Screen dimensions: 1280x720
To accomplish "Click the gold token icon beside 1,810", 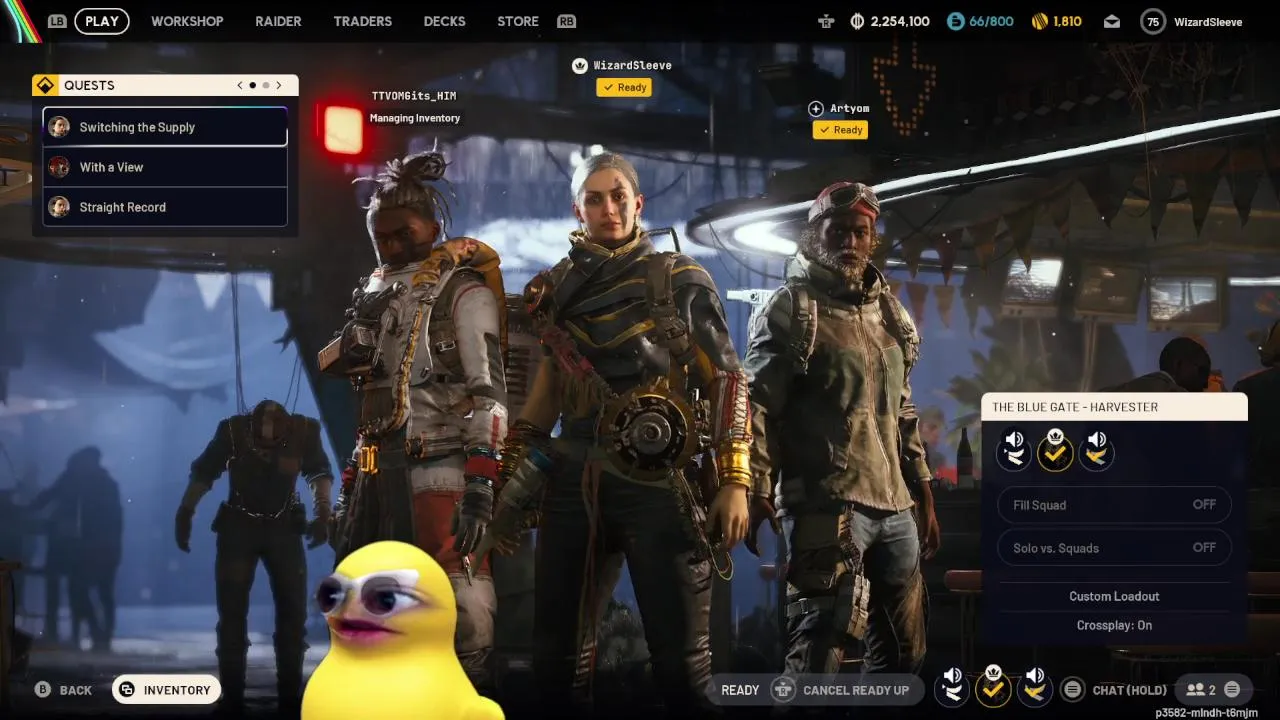I will pyautogui.click(x=1040, y=21).
